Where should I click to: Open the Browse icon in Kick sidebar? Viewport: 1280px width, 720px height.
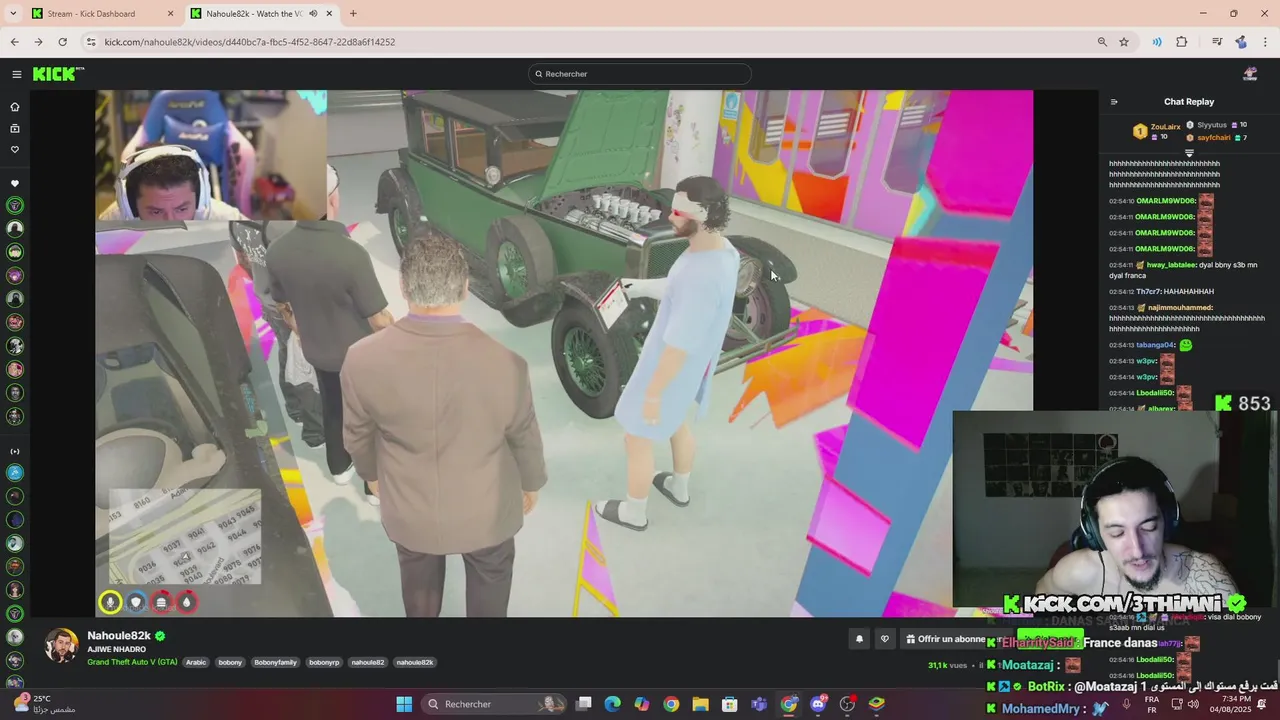coord(15,128)
